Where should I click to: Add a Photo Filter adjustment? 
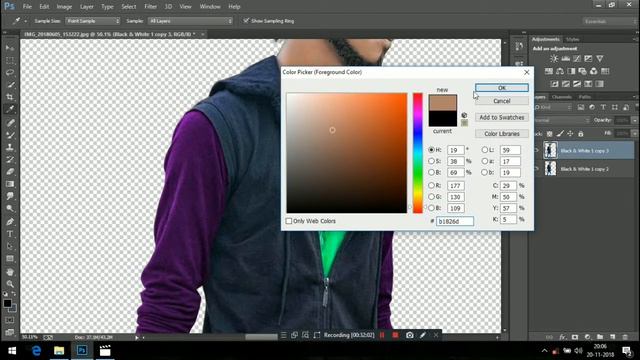(x=582, y=71)
